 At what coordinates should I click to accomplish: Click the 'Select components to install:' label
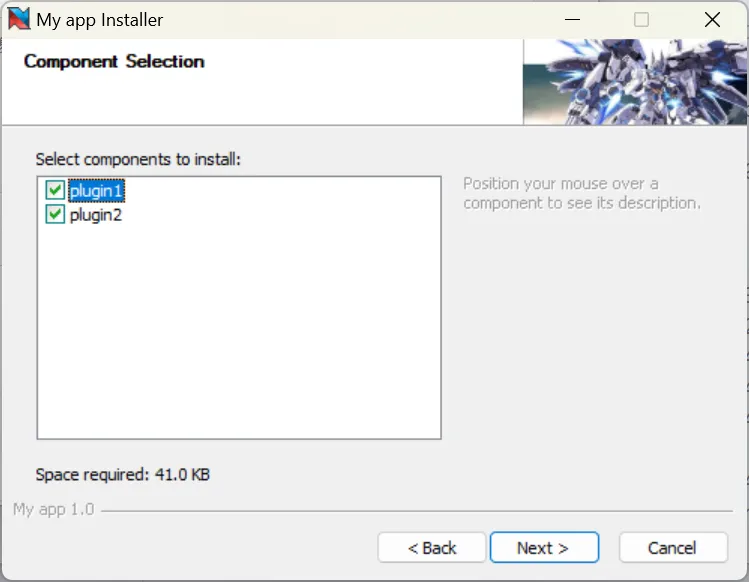point(138,159)
